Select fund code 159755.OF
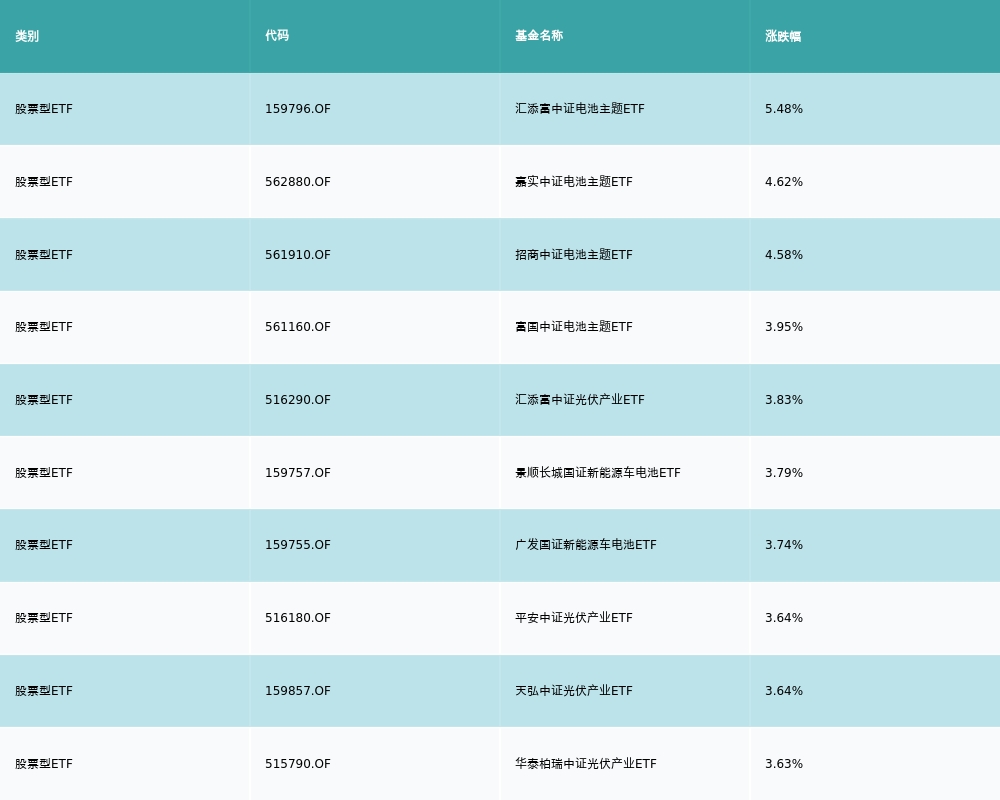The image size is (1000, 800). click(x=298, y=545)
